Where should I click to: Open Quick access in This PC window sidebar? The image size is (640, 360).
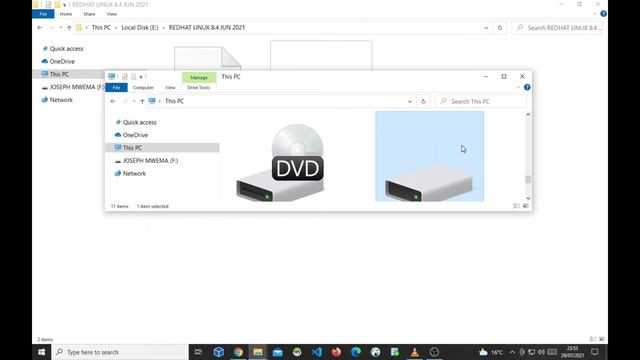point(139,122)
